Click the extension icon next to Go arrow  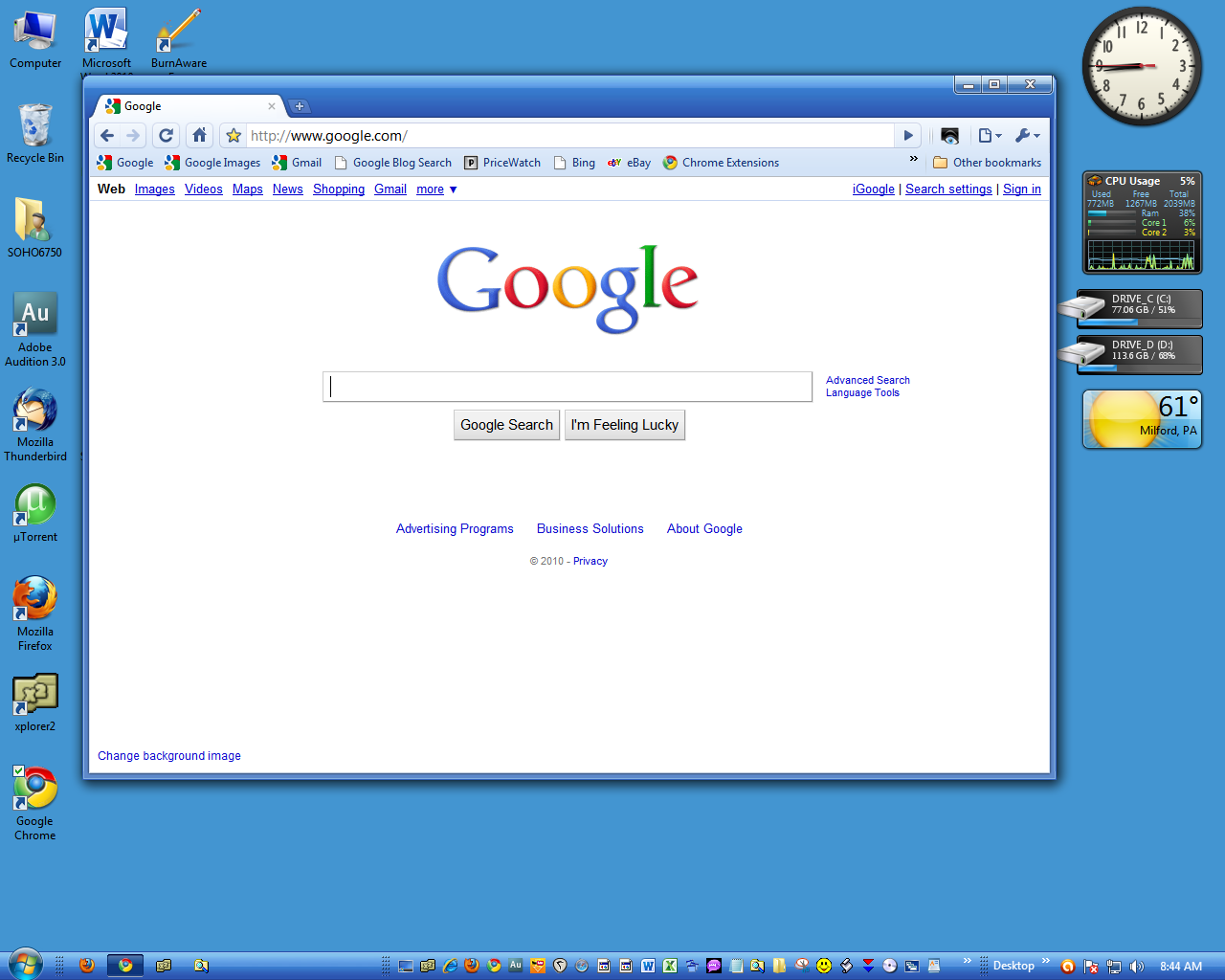(949, 136)
